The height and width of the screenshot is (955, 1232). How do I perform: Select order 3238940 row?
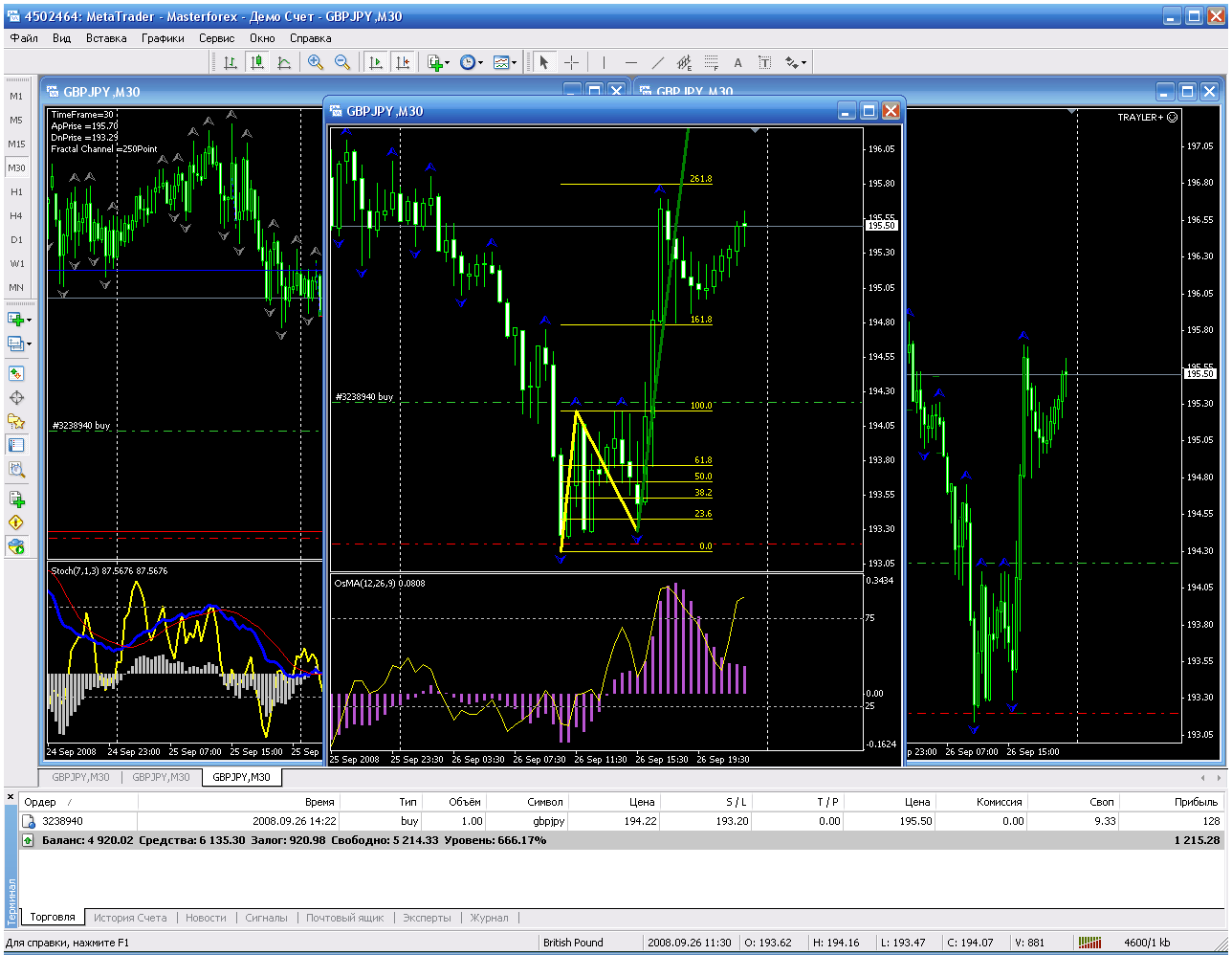click(x=622, y=821)
